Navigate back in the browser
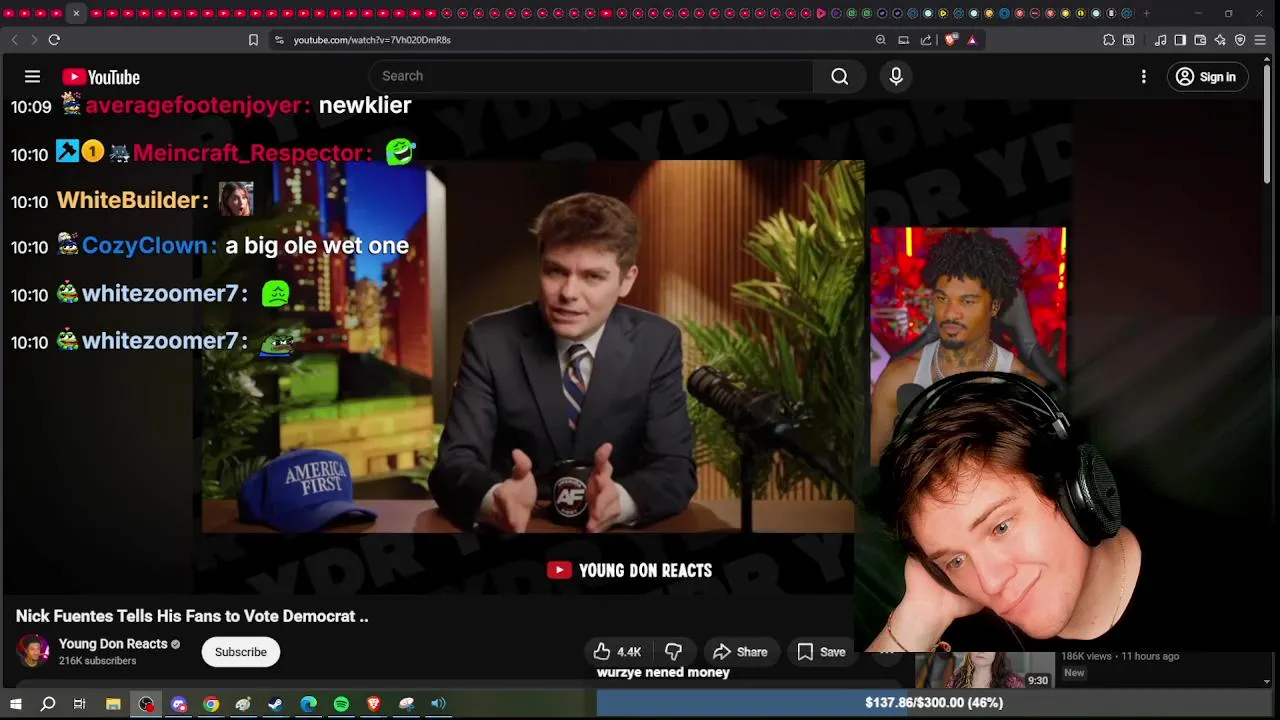The height and width of the screenshot is (720, 1280). tap(14, 40)
